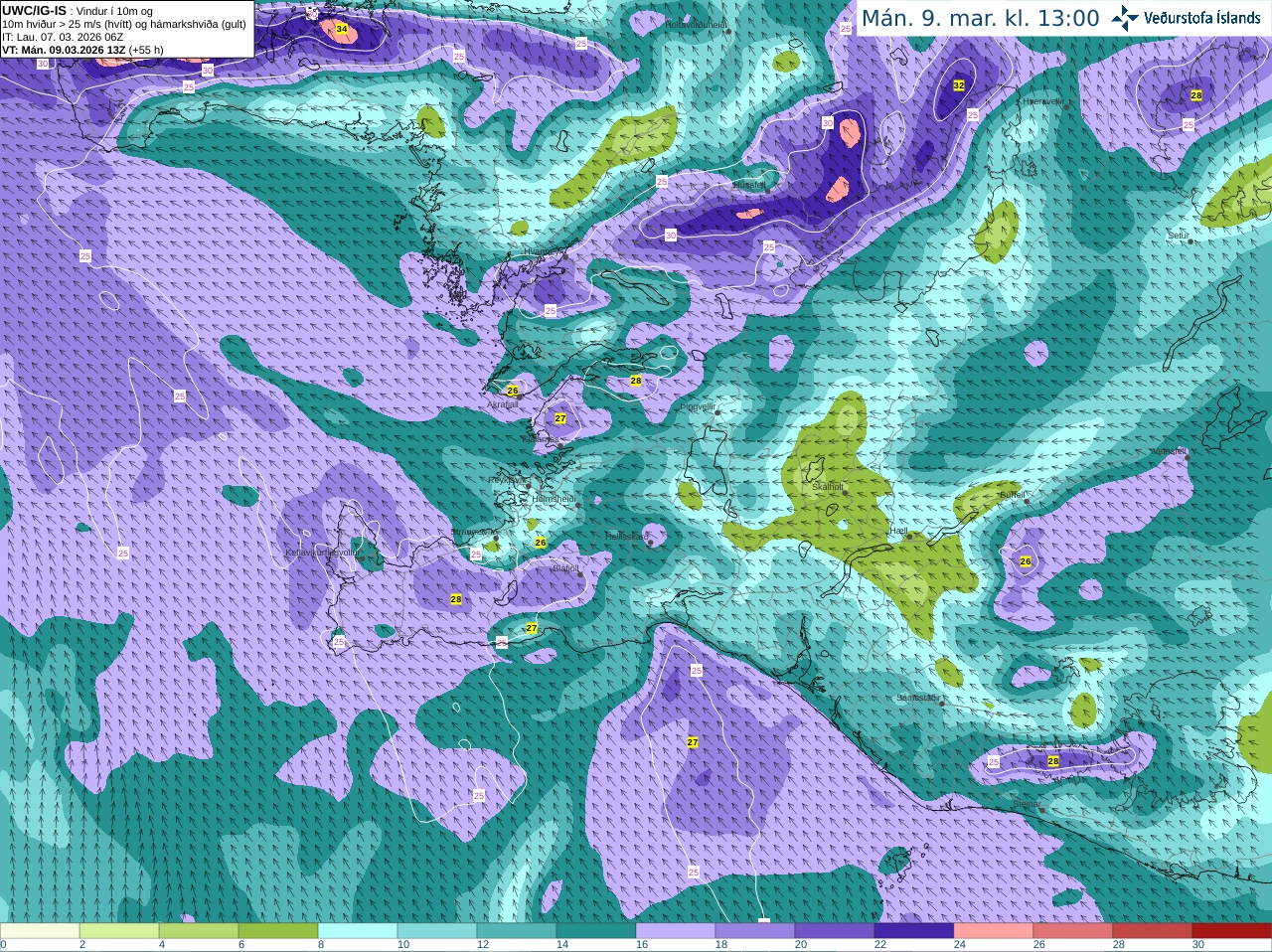Click the 'IT: Lau. 07. 03. 2026 06Z' line
Image resolution: width=1272 pixels, height=952 pixels.
pos(63,37)
